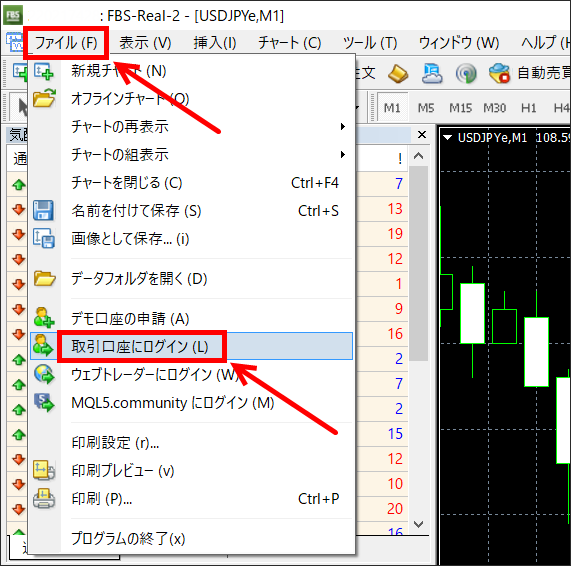Viewport: 571px width, 566px height.
Task: Click the market watch scroll down arrow
Action: click(x=418, y=524)
